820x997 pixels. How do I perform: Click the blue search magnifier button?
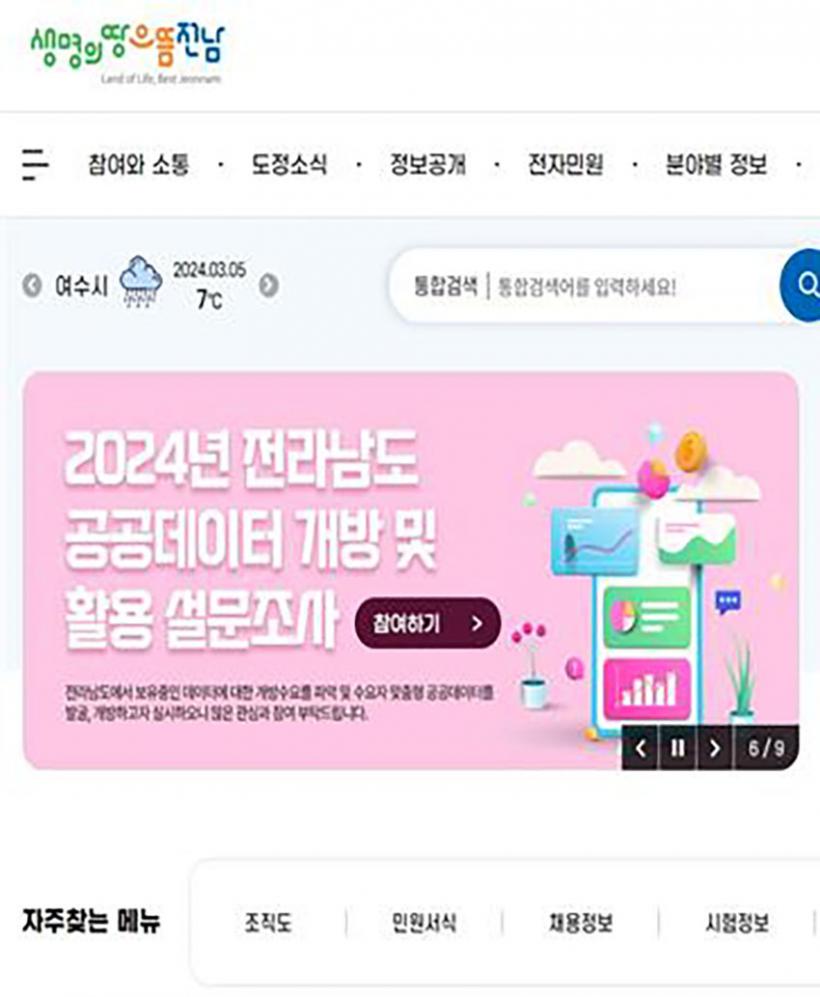point(801,285)
